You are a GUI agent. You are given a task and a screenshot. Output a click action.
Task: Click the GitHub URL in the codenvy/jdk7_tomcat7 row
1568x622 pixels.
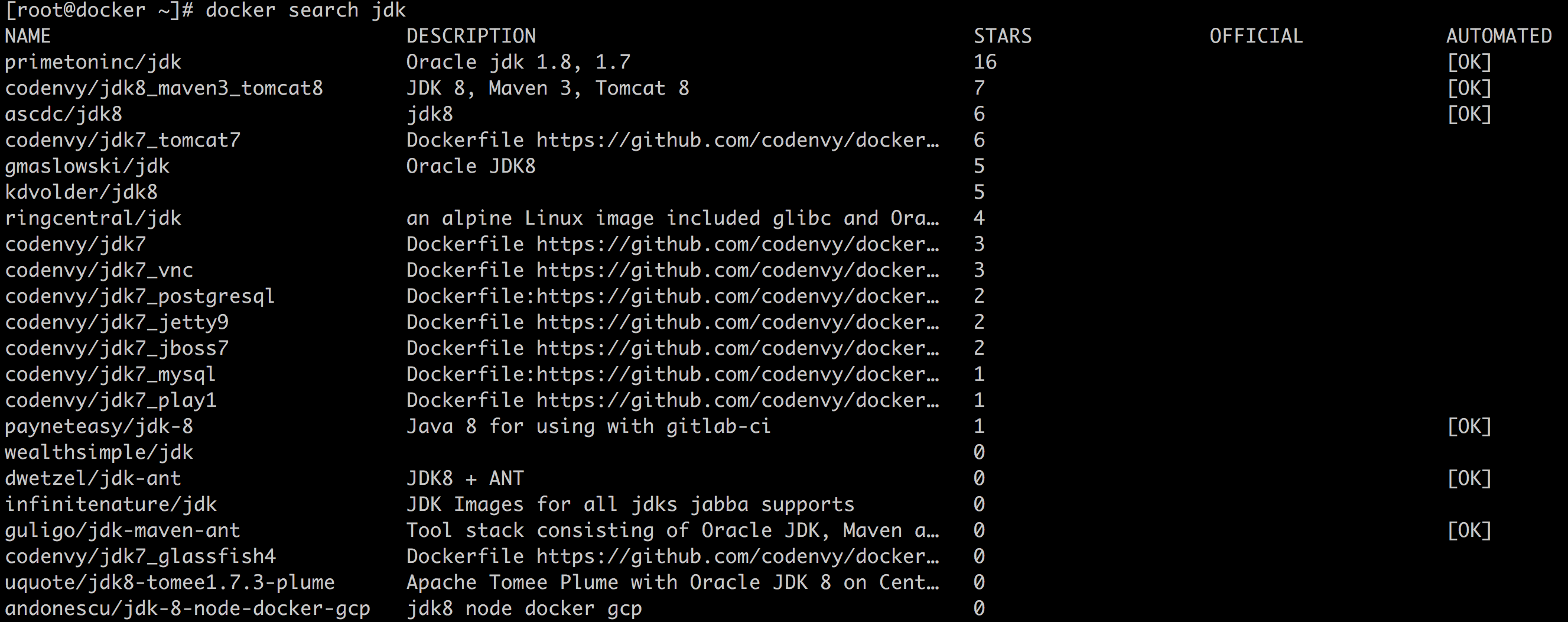click(x=737, y=140)
